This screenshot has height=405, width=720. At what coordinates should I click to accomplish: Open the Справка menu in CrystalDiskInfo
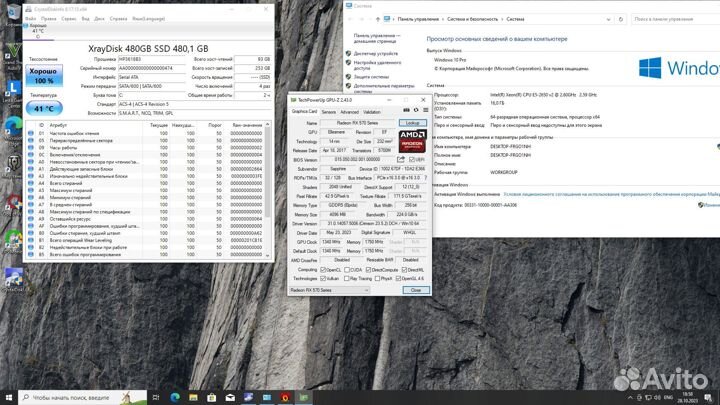(118, 19)
